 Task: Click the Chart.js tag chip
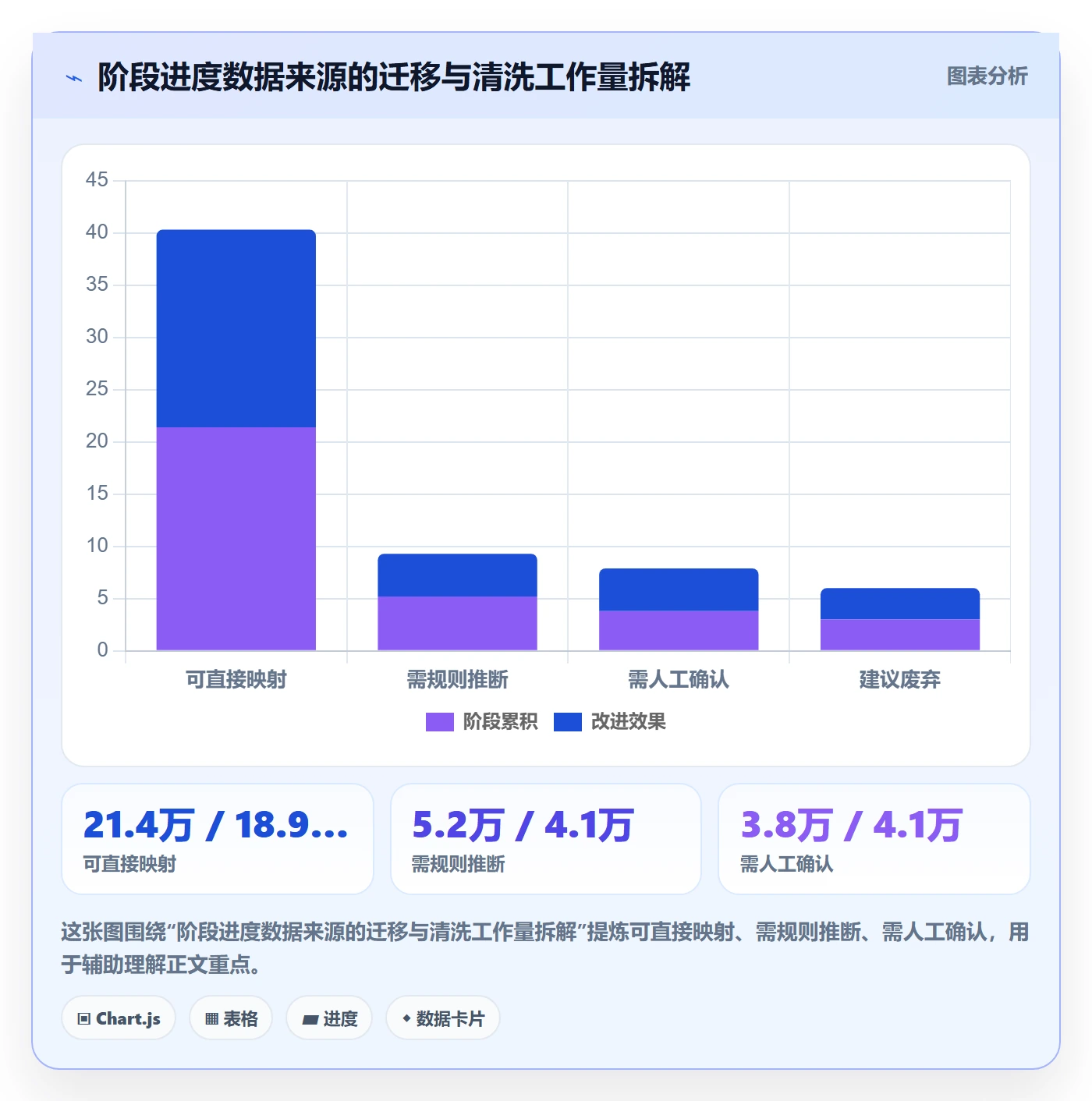pyautogui.click(x=119, y=1018)
